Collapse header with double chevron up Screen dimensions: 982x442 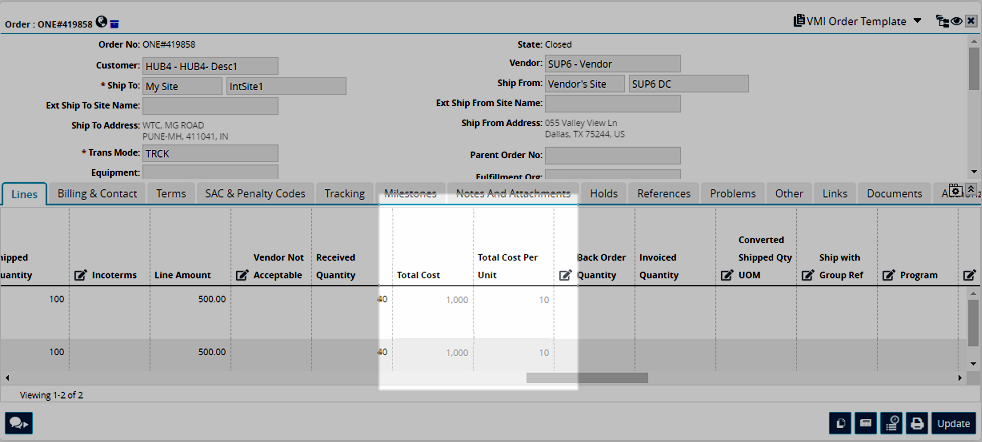(x=971, y=190)
